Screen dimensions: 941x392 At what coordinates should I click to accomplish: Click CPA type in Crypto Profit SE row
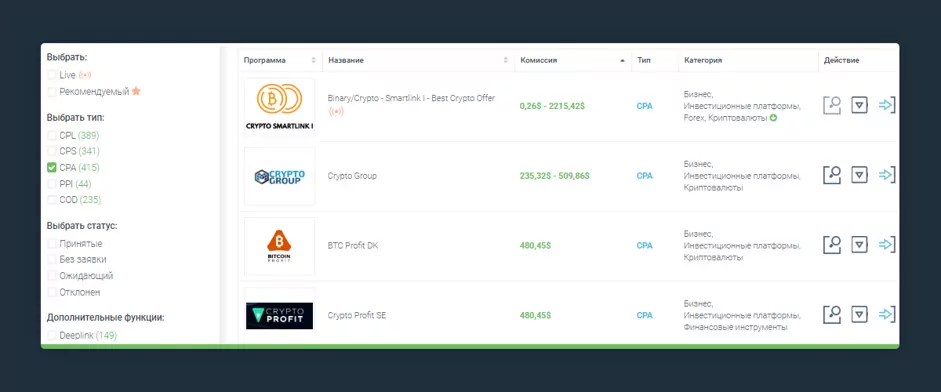click(x=645, y=315)
